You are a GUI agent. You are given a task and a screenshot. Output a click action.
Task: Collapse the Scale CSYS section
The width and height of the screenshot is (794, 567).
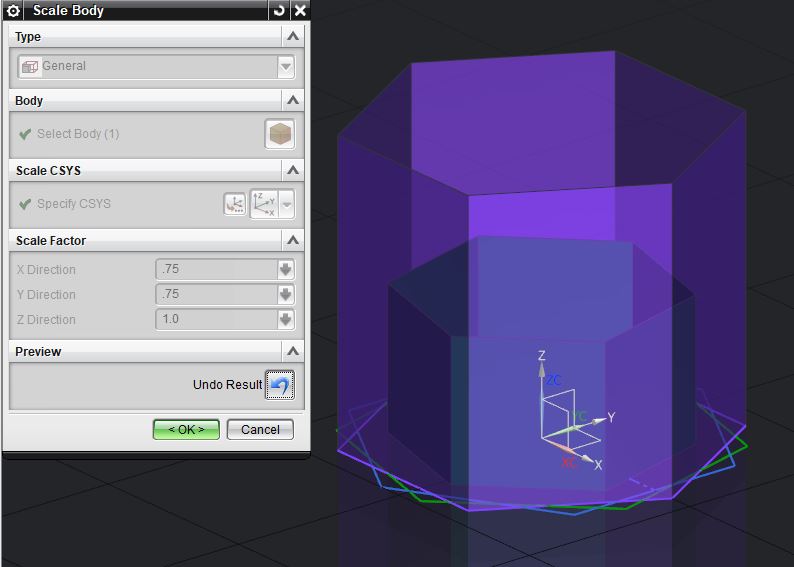(293, 170)
